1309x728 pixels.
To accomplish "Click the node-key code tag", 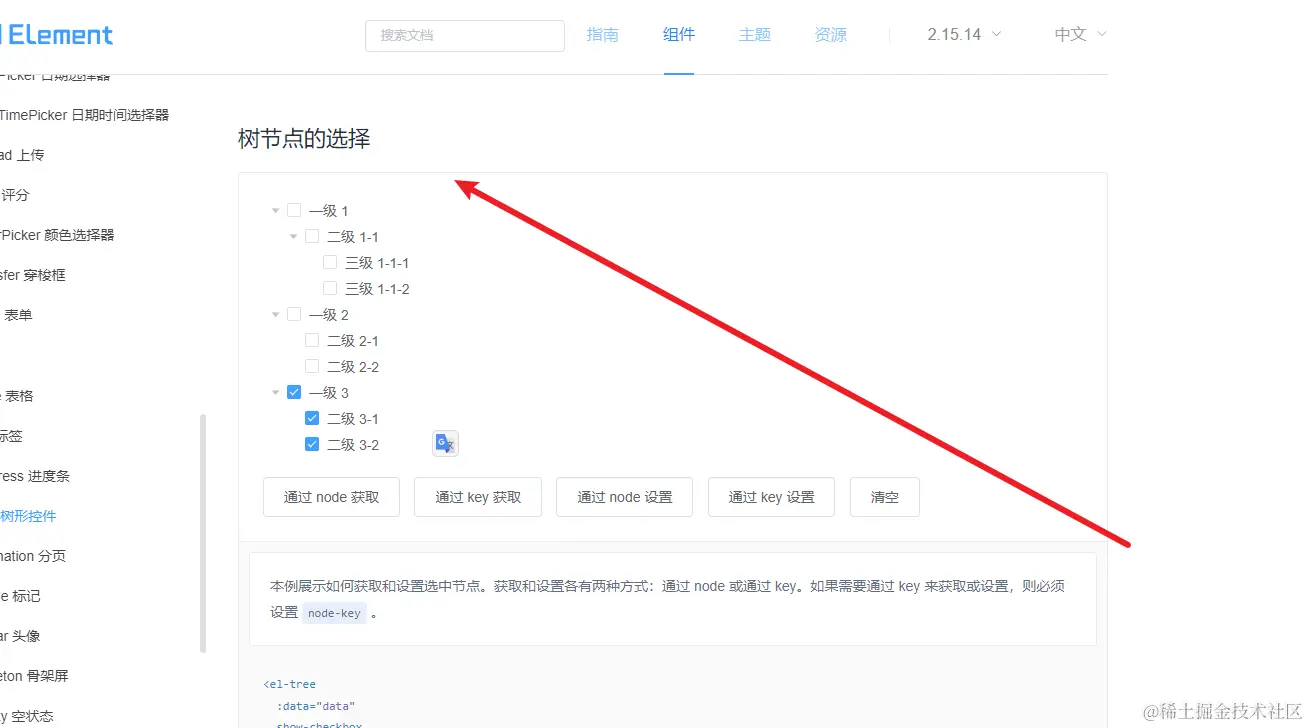I will [x=335, y=613].
